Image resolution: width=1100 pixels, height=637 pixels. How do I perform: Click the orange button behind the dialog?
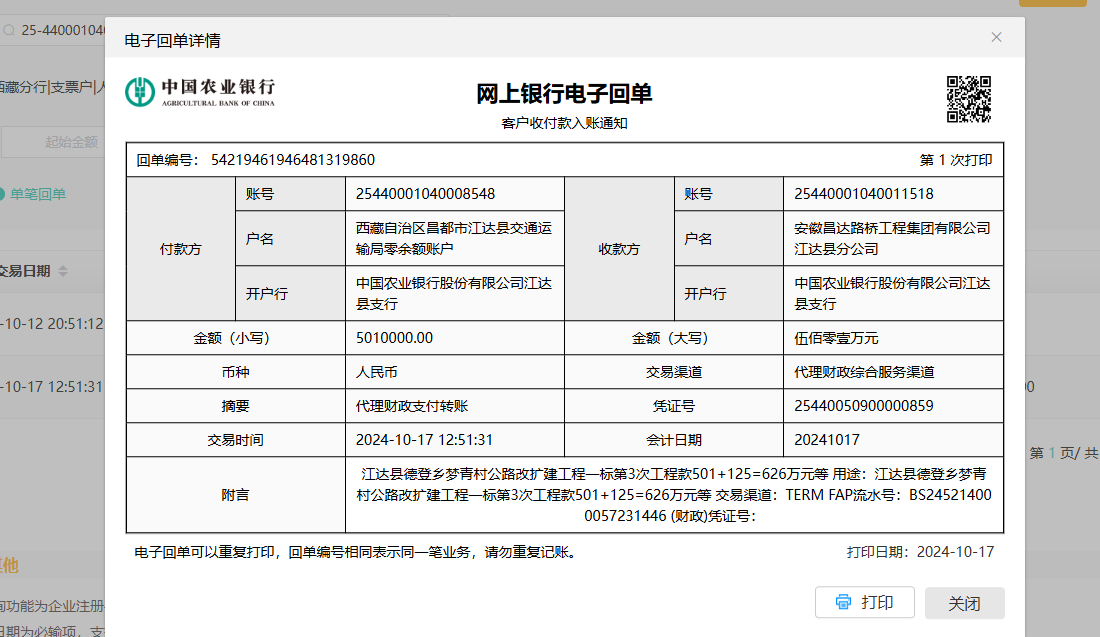[1058, 3]
